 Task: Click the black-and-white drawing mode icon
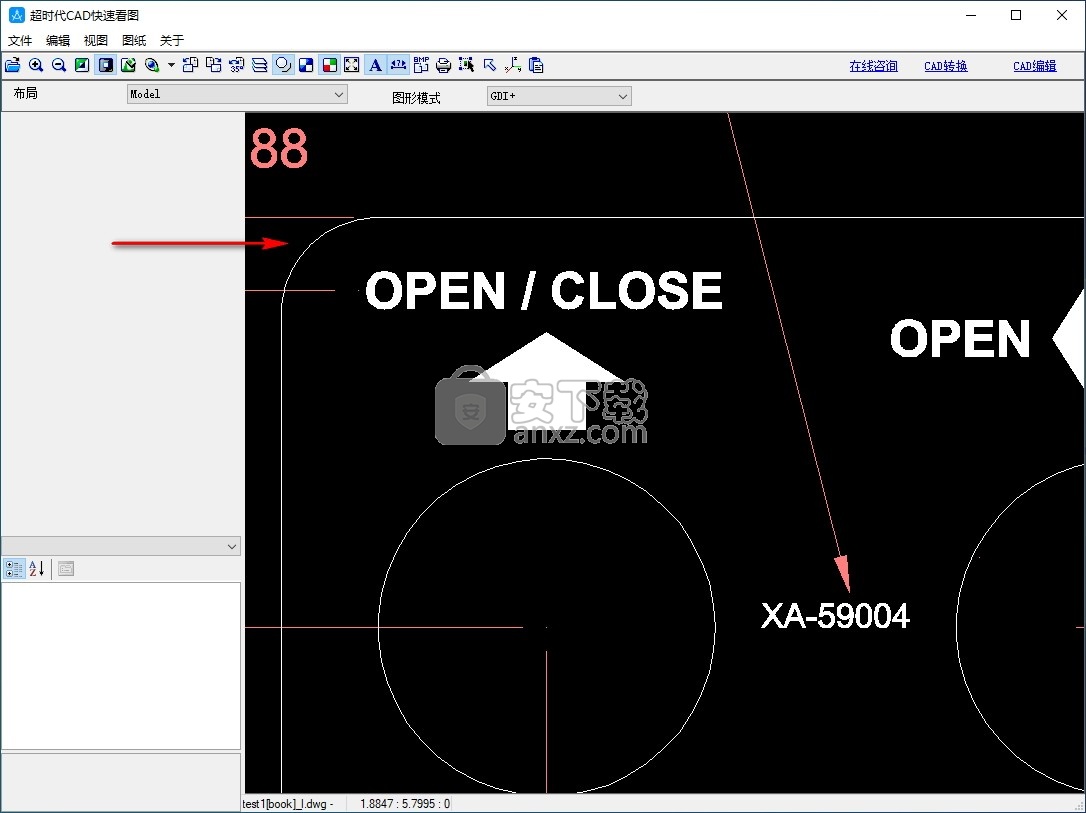(82, 65)
